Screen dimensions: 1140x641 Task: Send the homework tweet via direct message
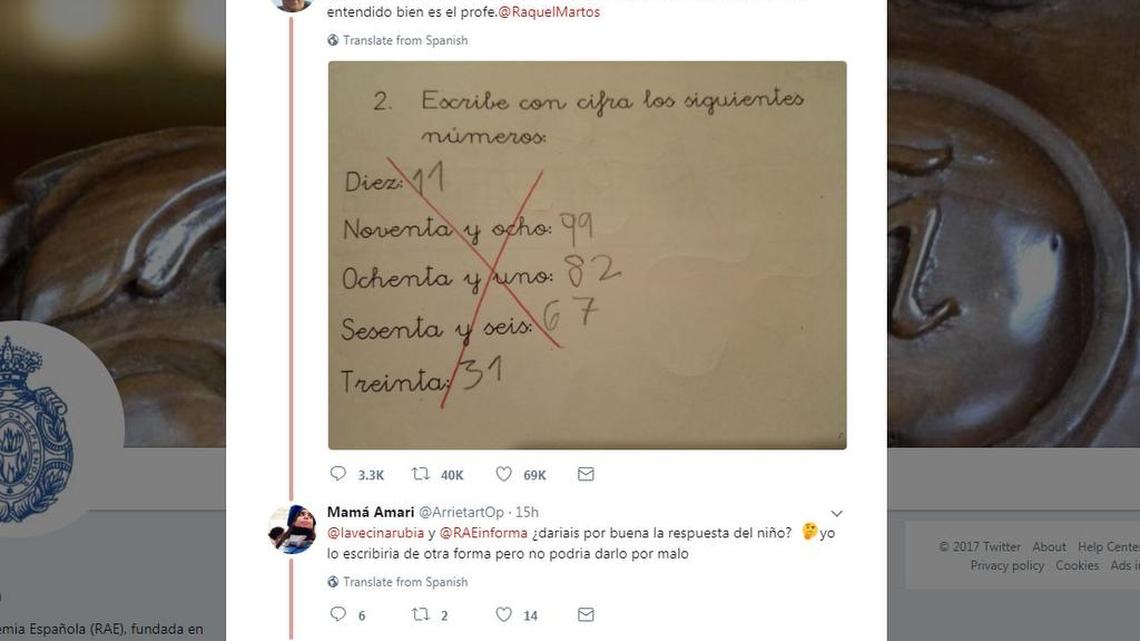coord(586,474)
